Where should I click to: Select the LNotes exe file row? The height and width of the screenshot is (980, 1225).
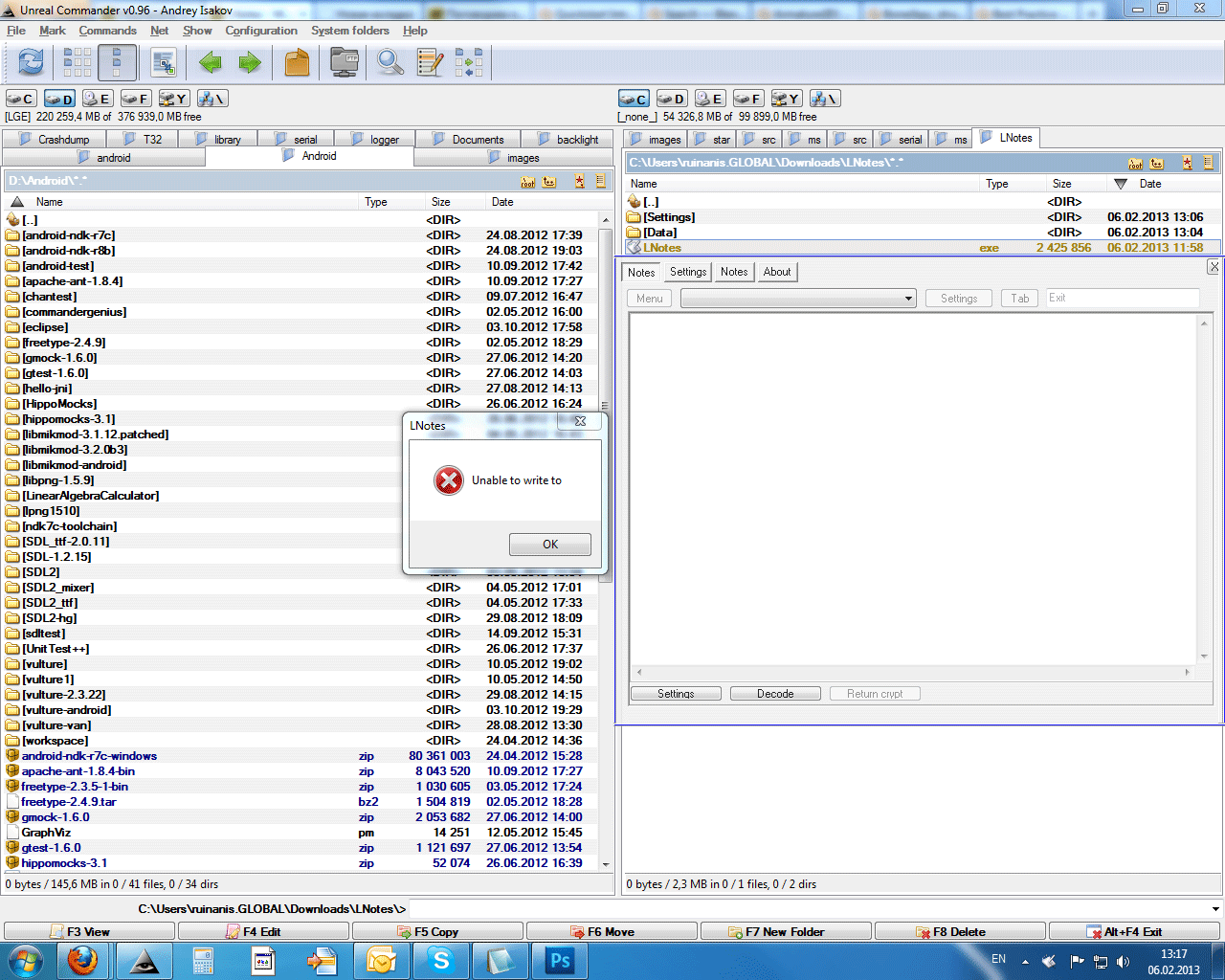point(923,248)
